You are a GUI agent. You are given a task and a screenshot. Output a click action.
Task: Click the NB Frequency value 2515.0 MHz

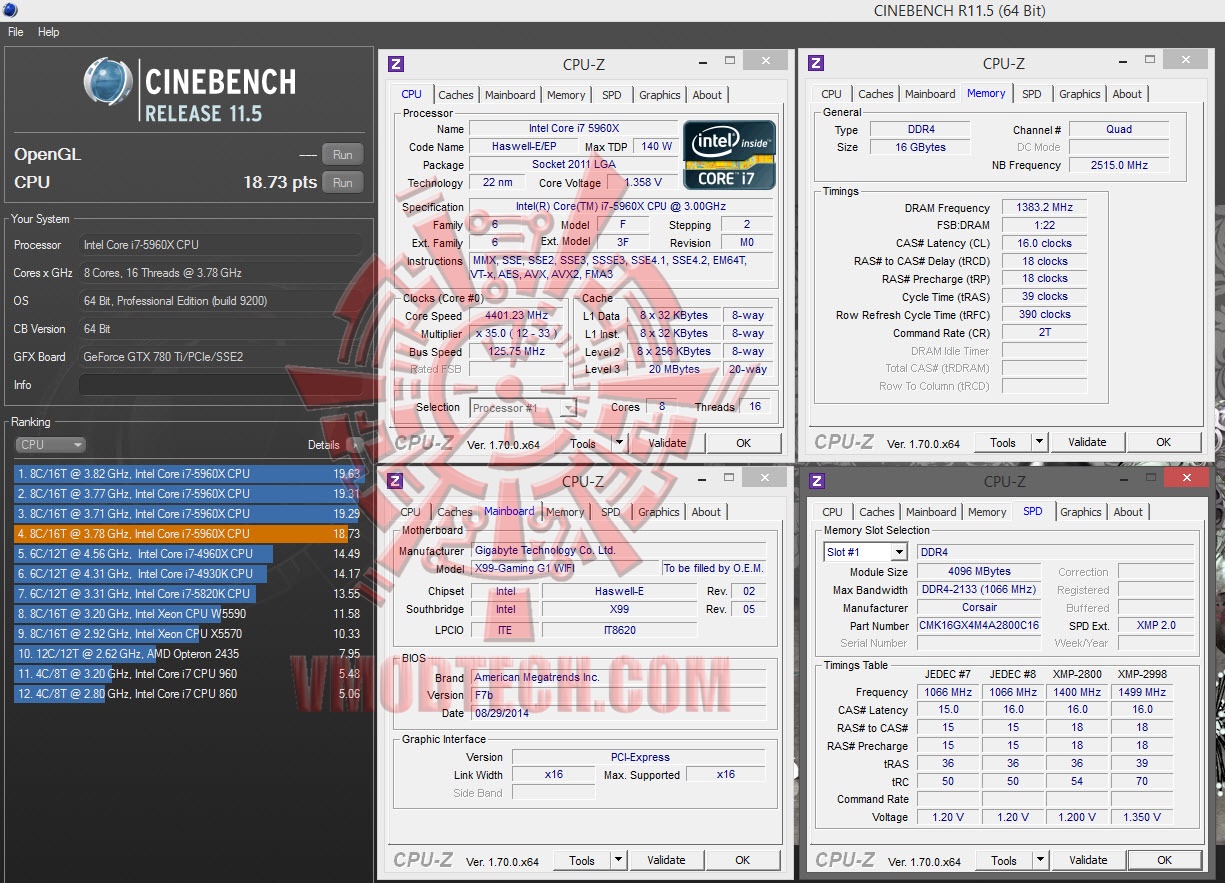pos(1119,165)
